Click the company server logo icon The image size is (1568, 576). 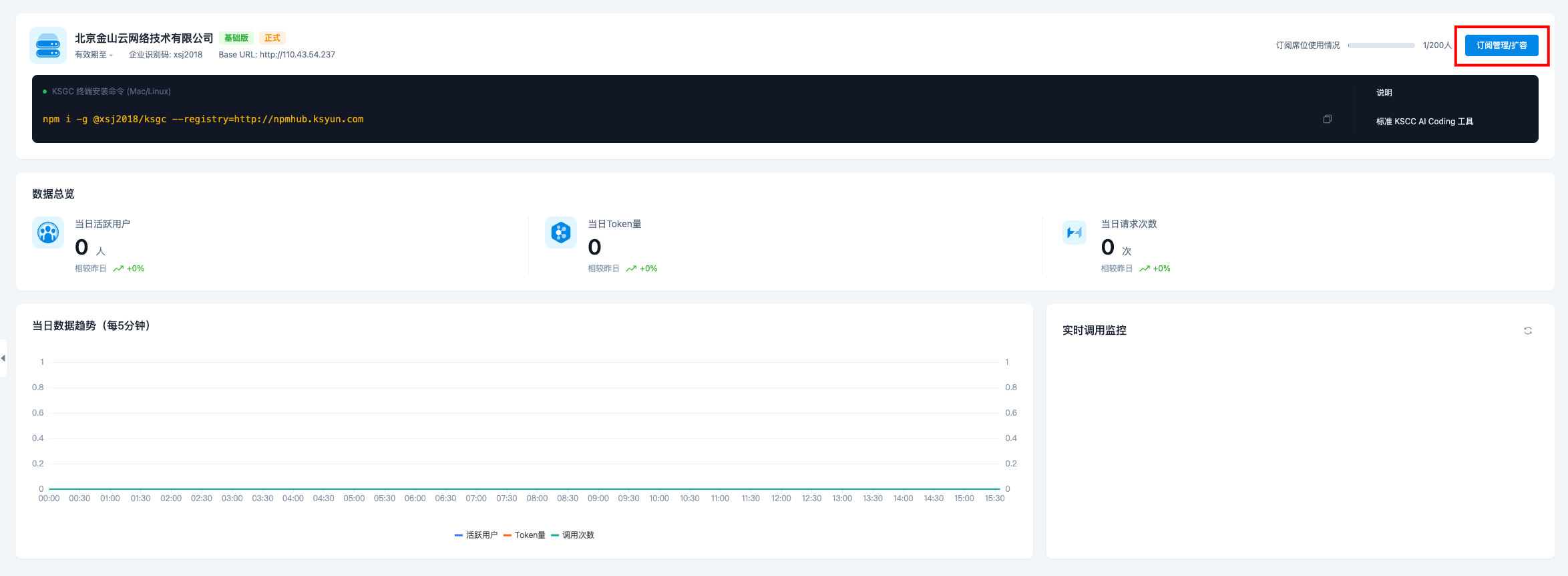(x=48, y=45)
